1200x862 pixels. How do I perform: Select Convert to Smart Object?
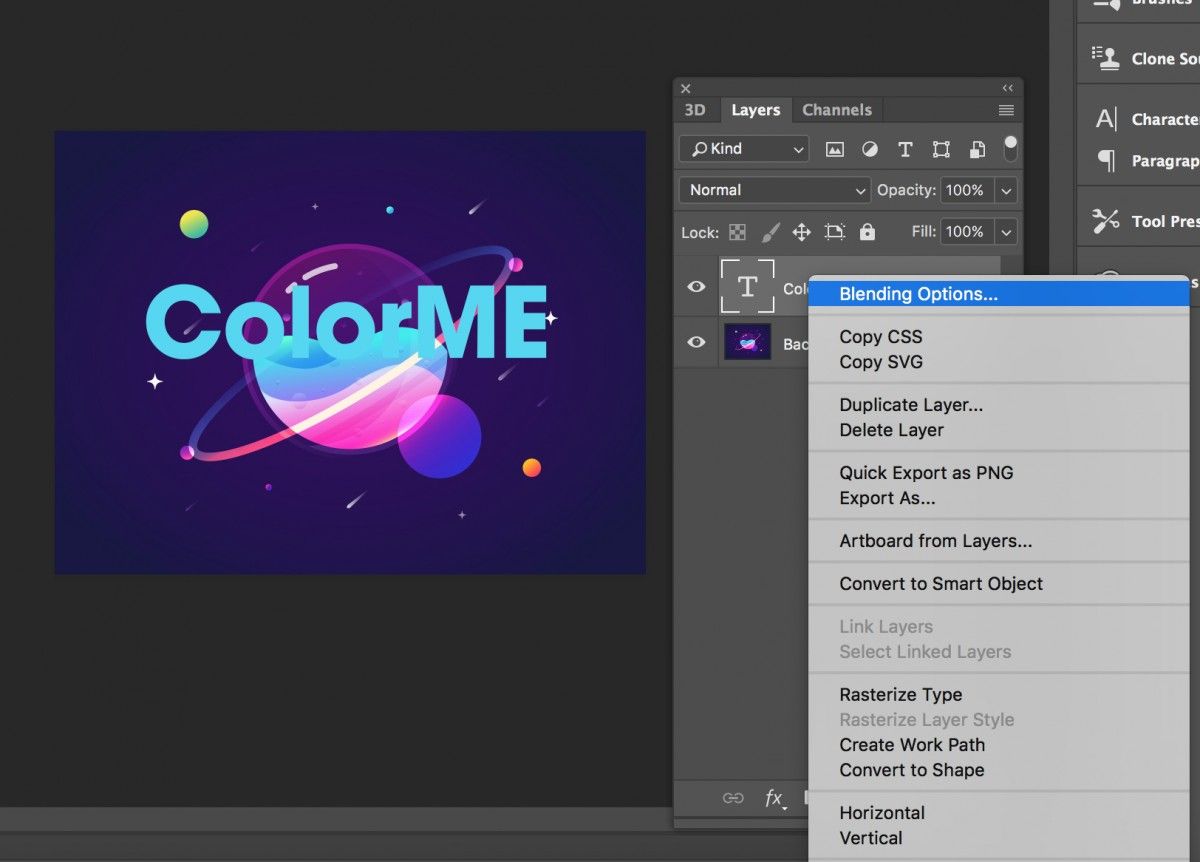click(940, 583)
